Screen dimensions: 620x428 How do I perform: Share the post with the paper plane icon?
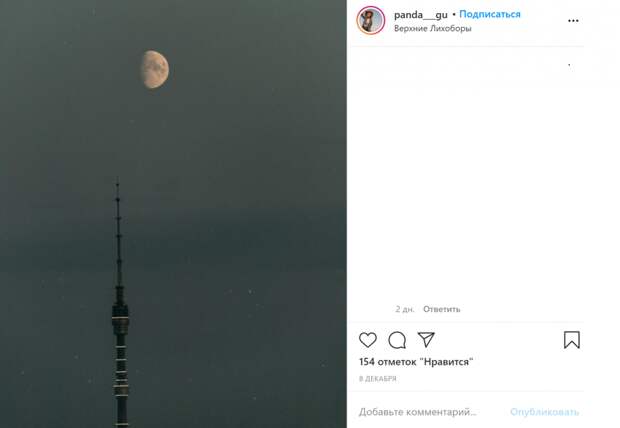pos(426,340)
